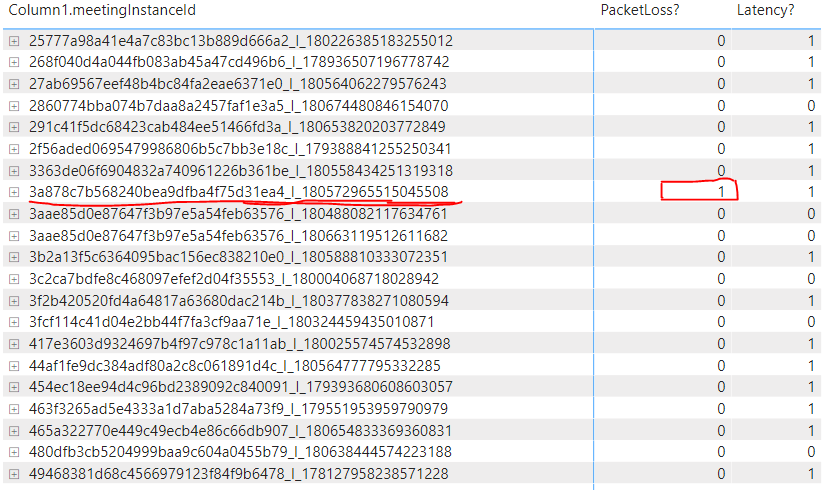Select meeting ID text beginning 44af1fe9dc384adf

tap(235, 366)
